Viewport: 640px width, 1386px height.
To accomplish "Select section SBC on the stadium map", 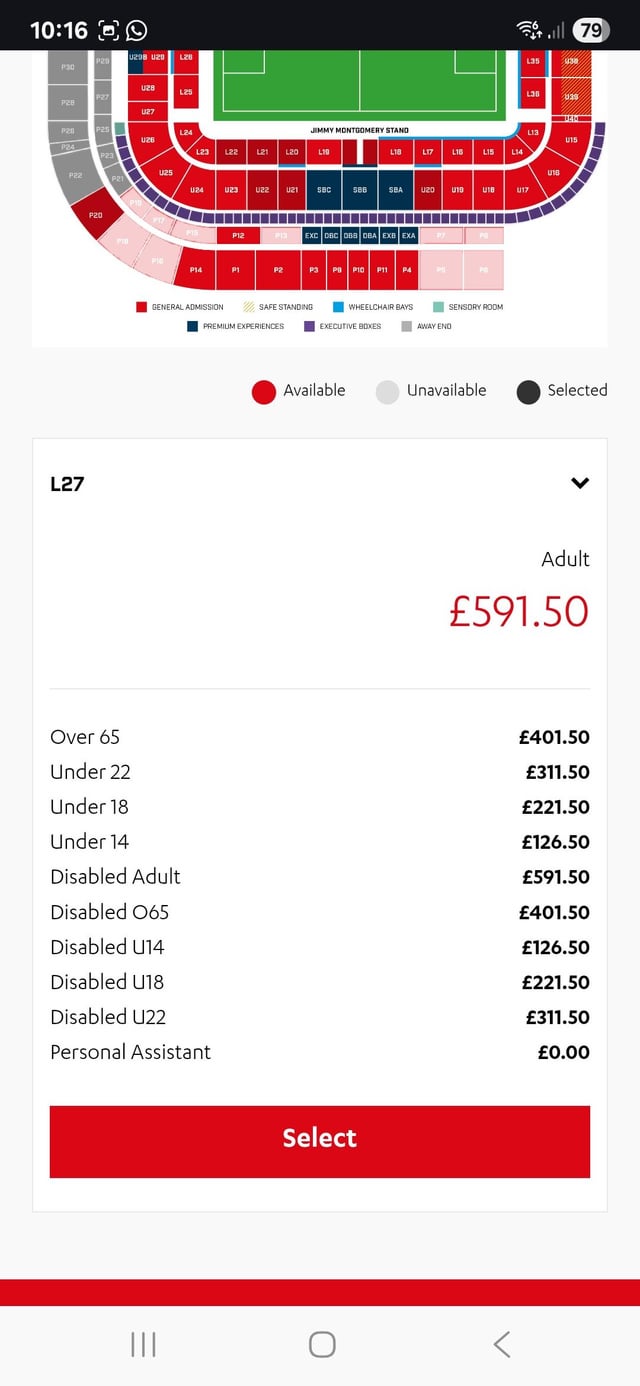I will [327, 189].
